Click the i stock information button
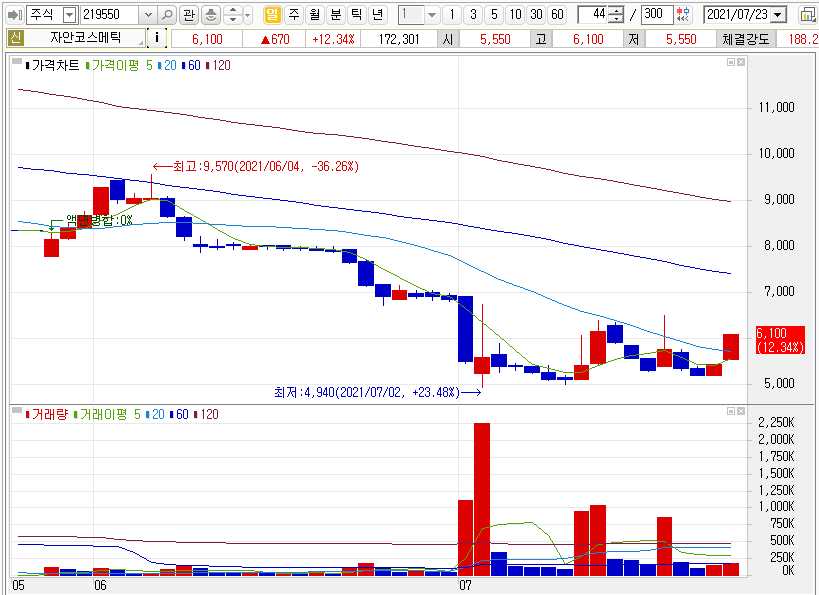This screenshot has width=819, height=595. pyautogui.click(x=157, y=38)
